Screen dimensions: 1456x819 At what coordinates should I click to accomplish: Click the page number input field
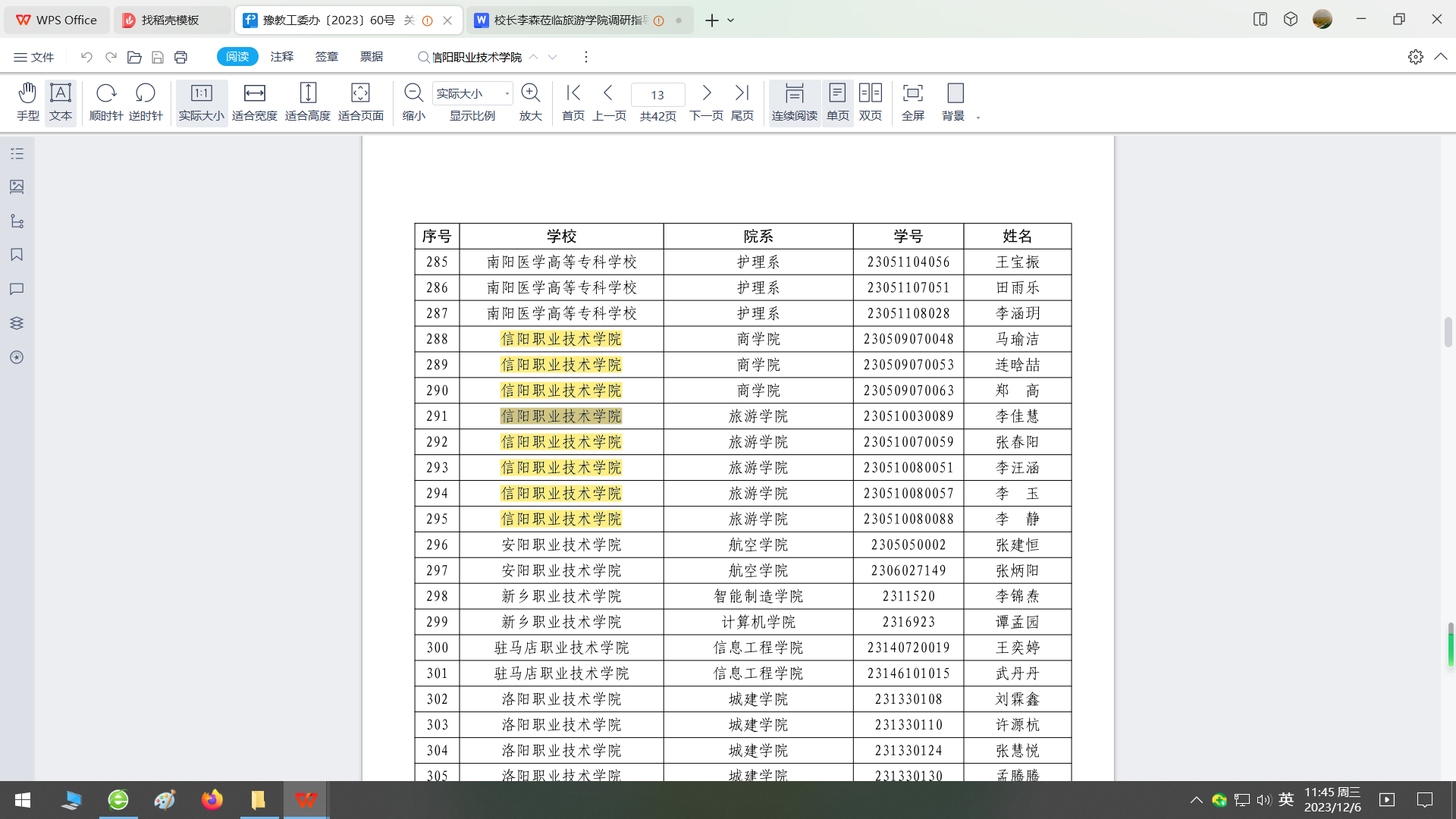(x=657, y=95)
